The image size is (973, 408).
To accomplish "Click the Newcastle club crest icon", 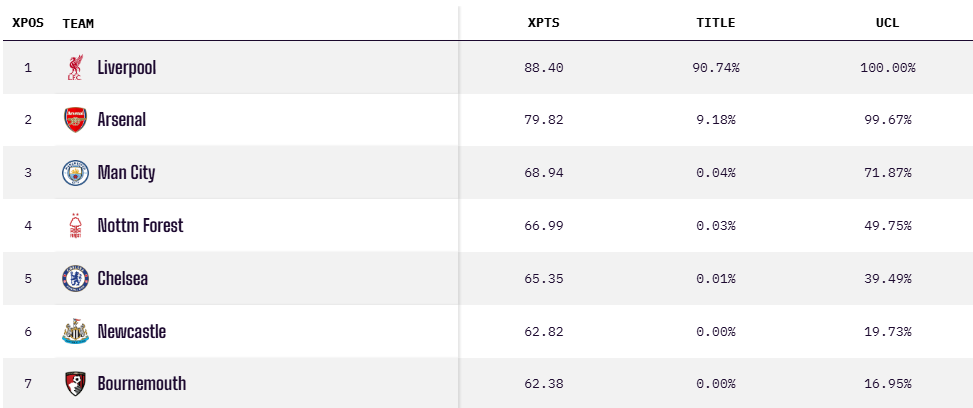I will point(75,332).
